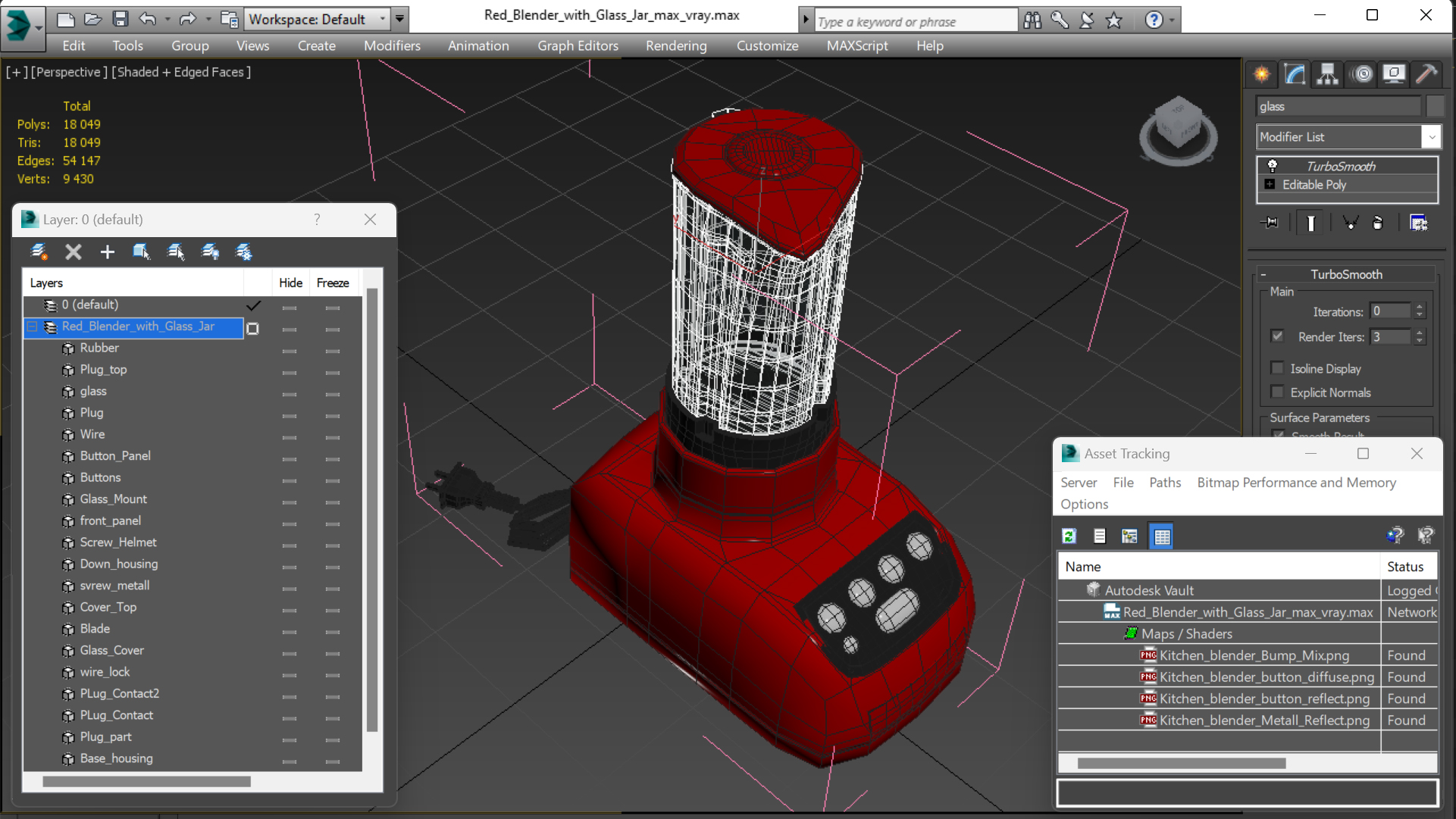Image resolution: width=1456 pixels, height=819 pixels.
Task: Open the Motion command panel tab
Action: [x=1363, y=73]
